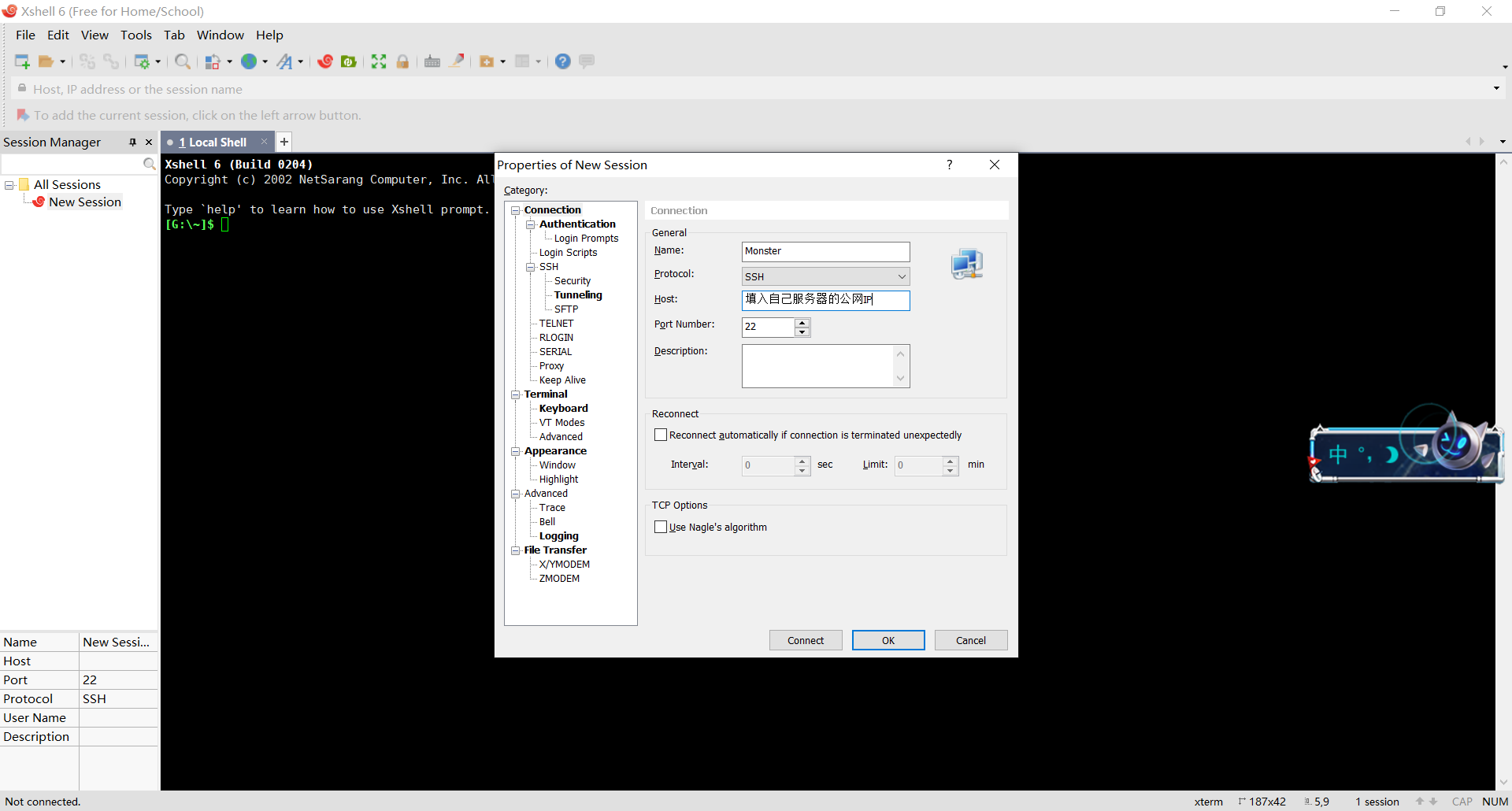
Task: Click the Open session folder icon
Action: point(46,61)
